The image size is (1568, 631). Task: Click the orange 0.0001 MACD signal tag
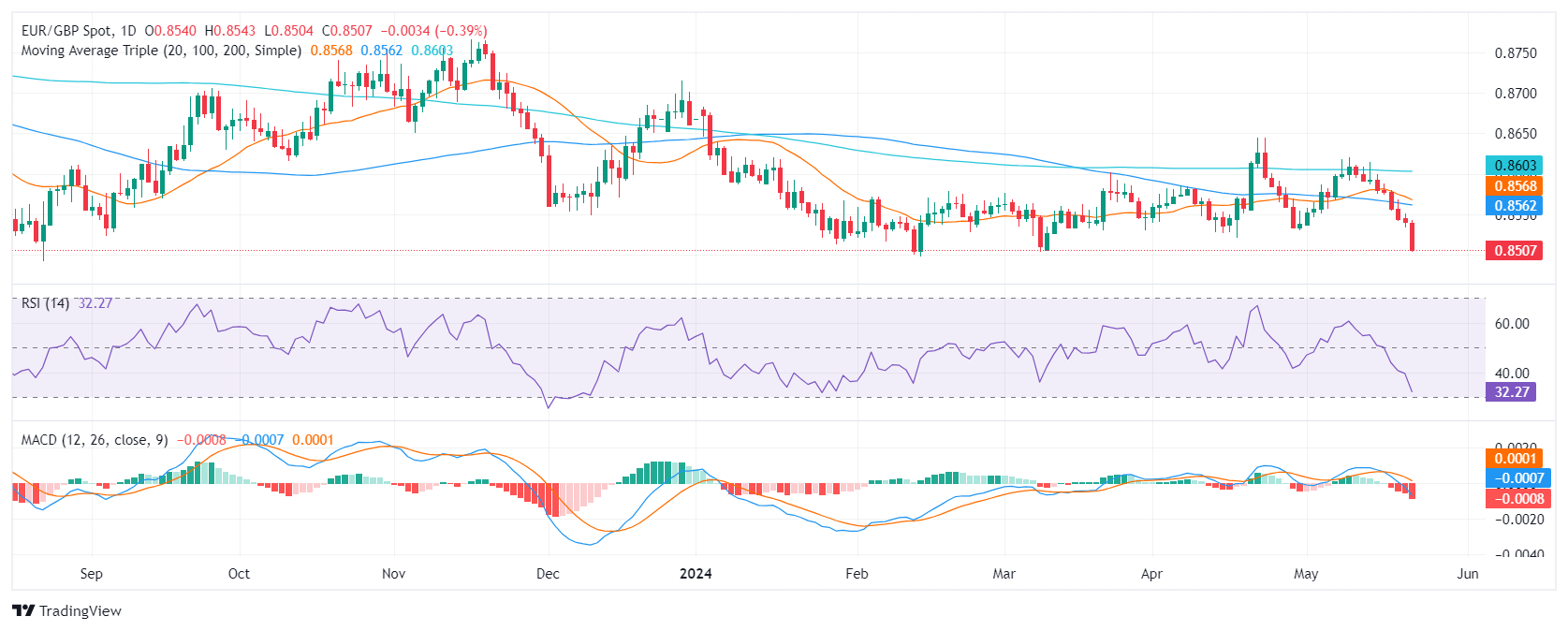[1513, 459]
